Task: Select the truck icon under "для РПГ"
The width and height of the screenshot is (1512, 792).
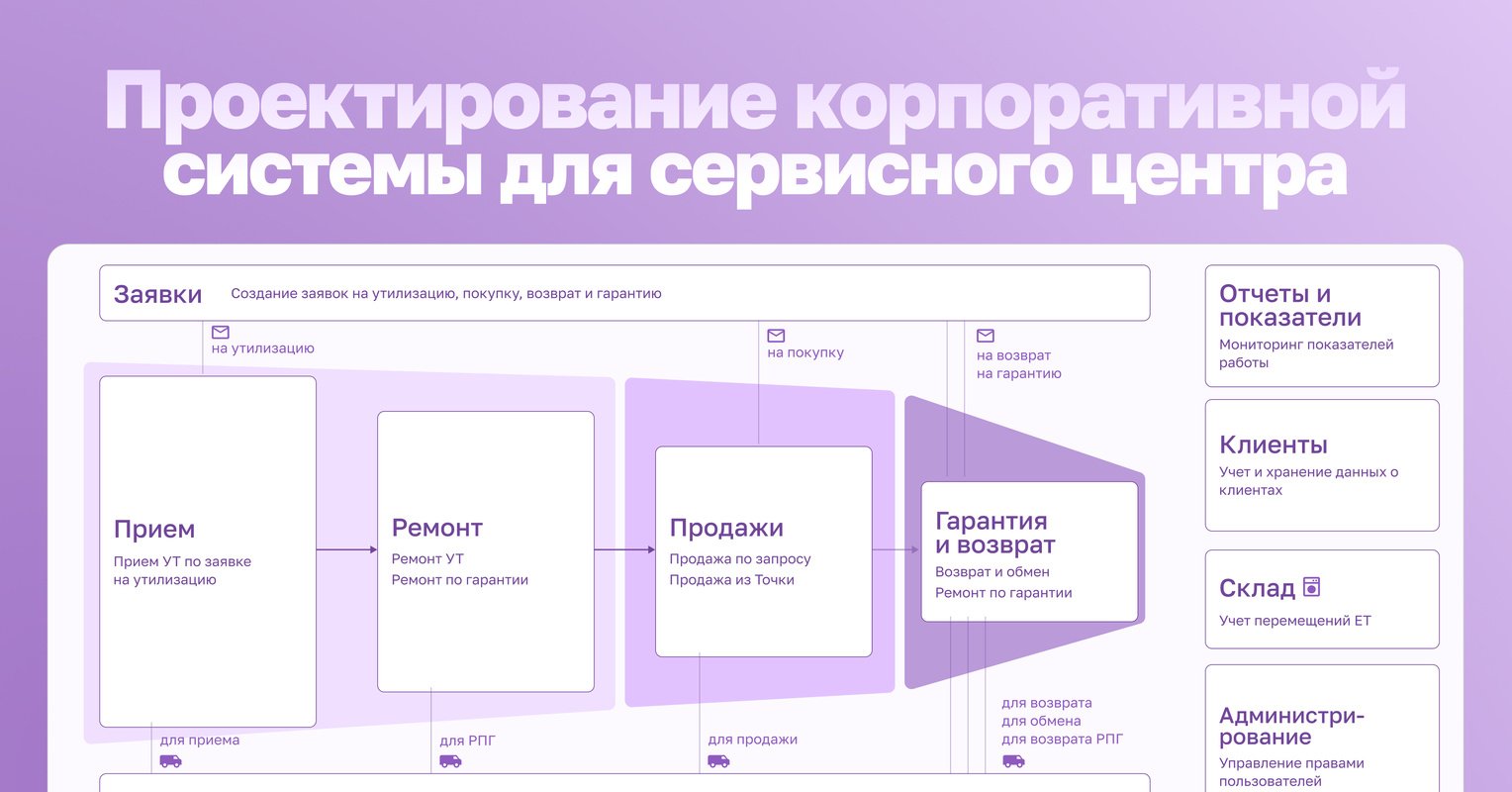Action: [450, 761]
